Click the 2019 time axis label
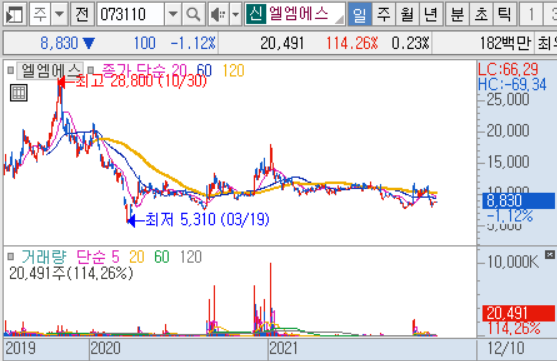 point(20,349)
